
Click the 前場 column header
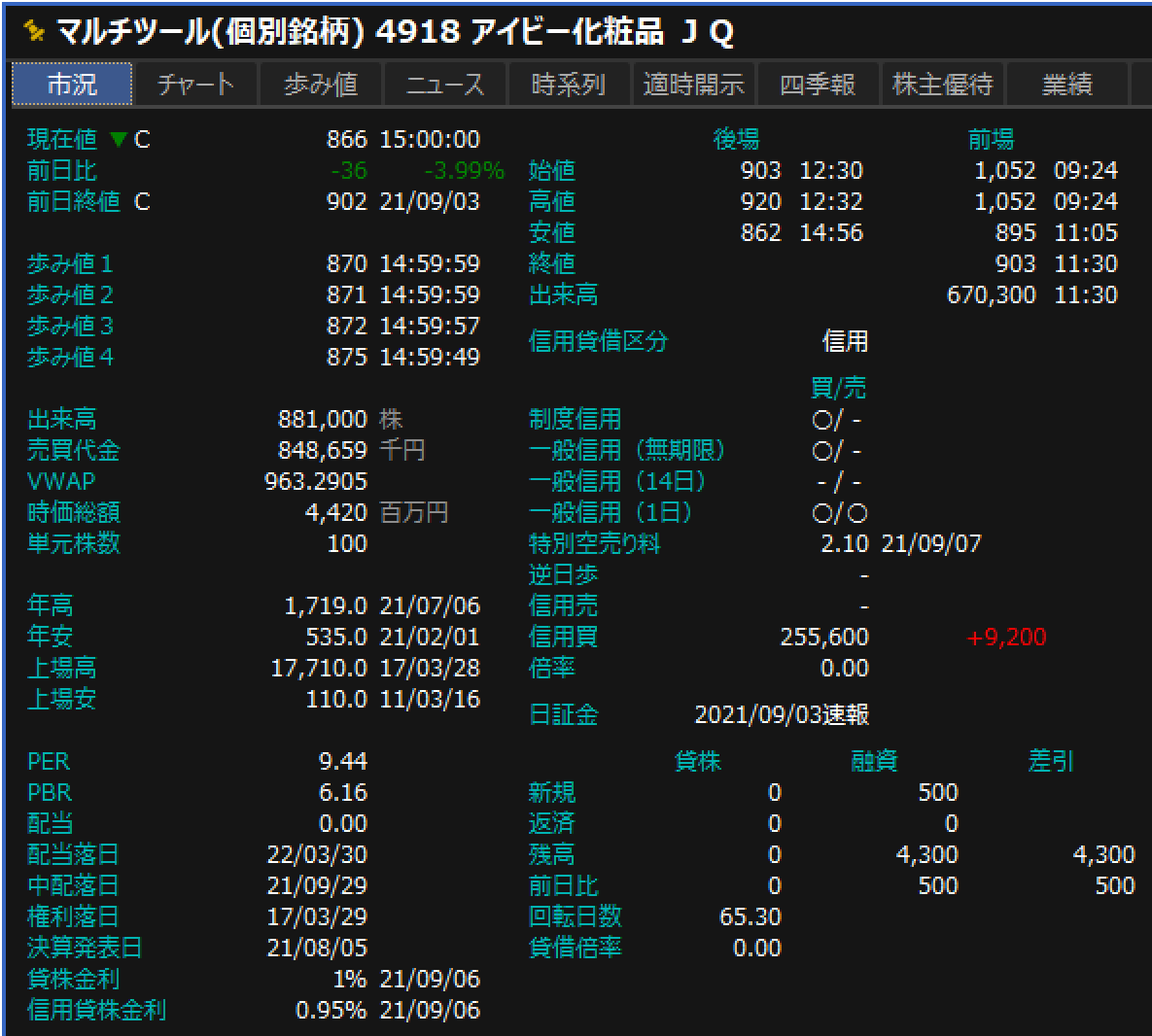pos(991,139)
